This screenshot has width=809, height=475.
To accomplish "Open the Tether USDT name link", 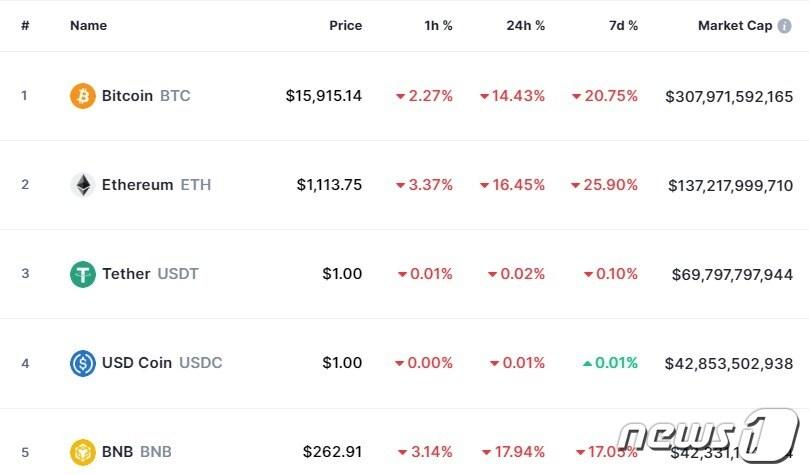I will pyautogui.click(x=150, y=274).
